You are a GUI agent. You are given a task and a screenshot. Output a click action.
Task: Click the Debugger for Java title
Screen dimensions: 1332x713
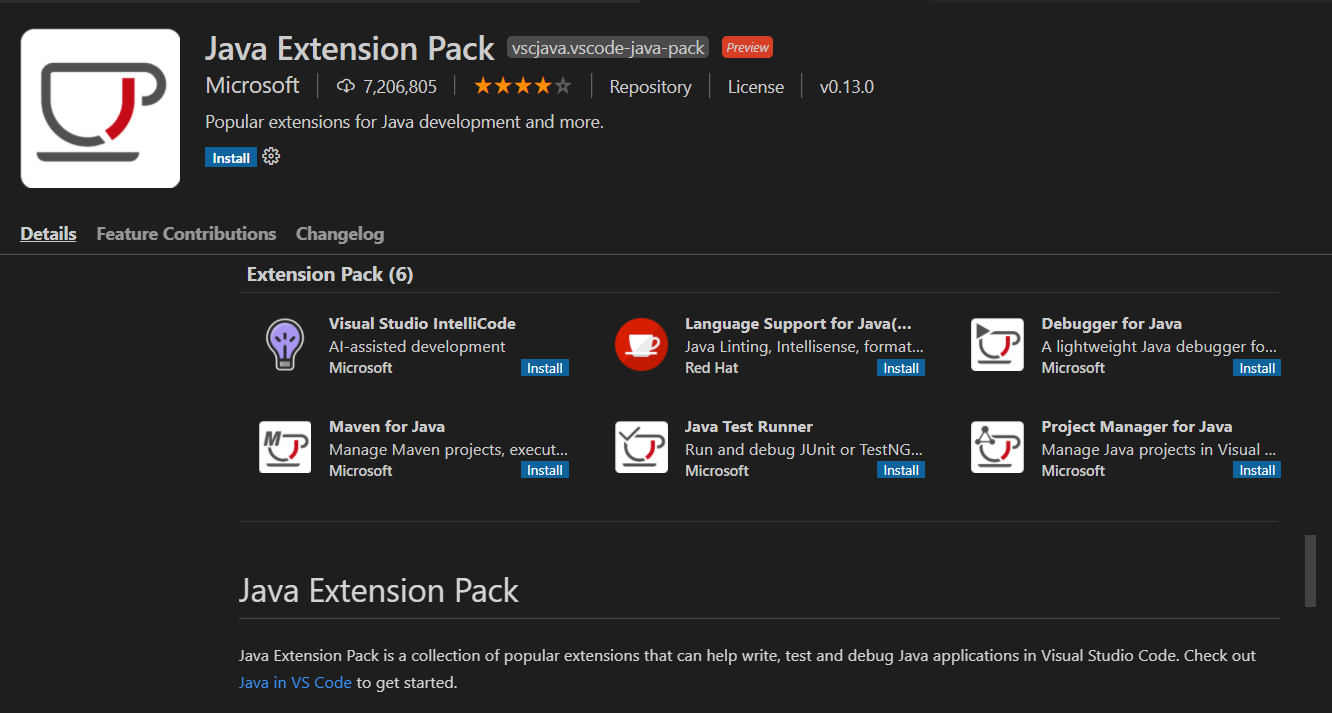click(x=1111, y=324)
